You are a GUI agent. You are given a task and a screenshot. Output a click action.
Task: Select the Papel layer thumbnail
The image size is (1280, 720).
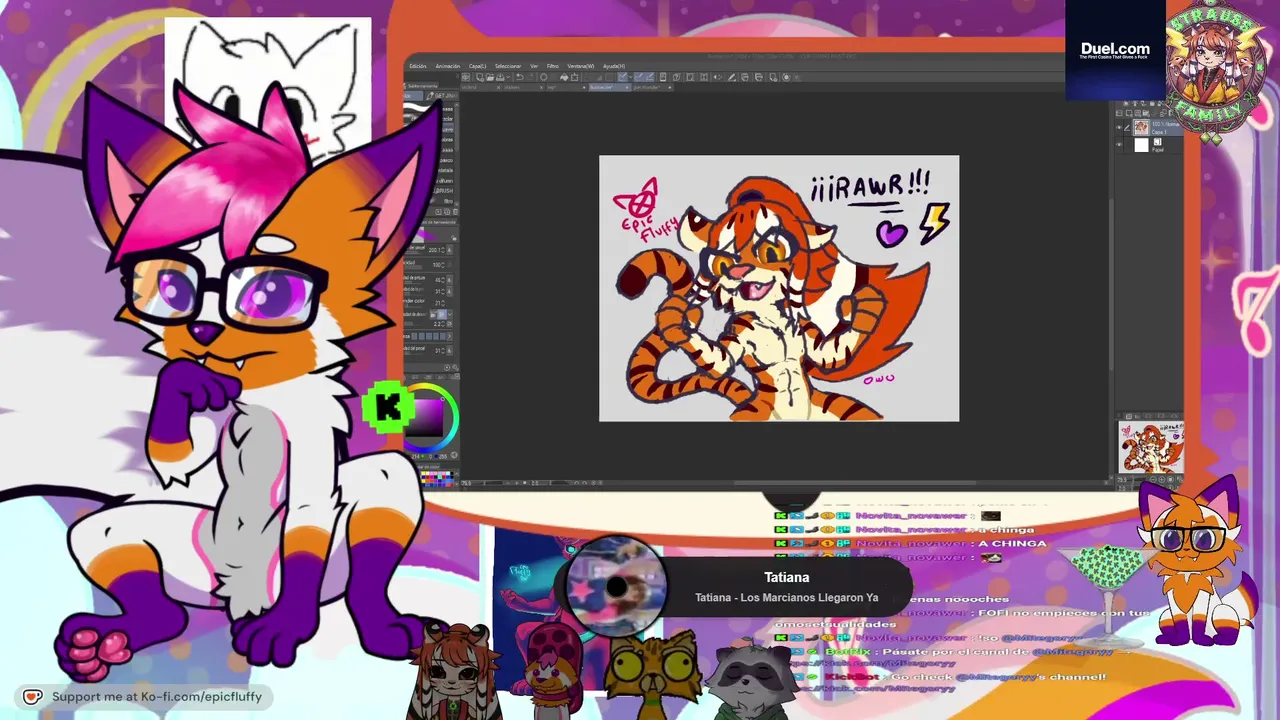pos(1141,144)
